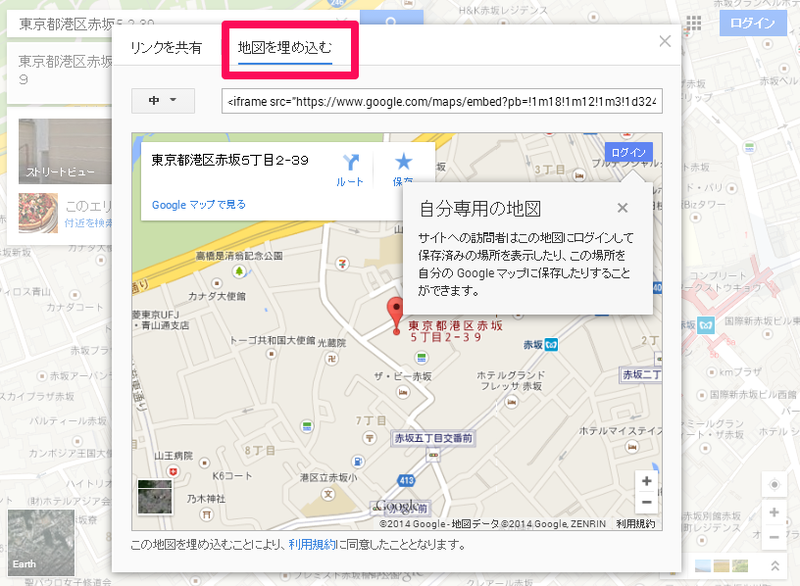This screenshot has width=800, height=586.
Task: Switch to Earth view thumbnail
Action: point(41,543)
